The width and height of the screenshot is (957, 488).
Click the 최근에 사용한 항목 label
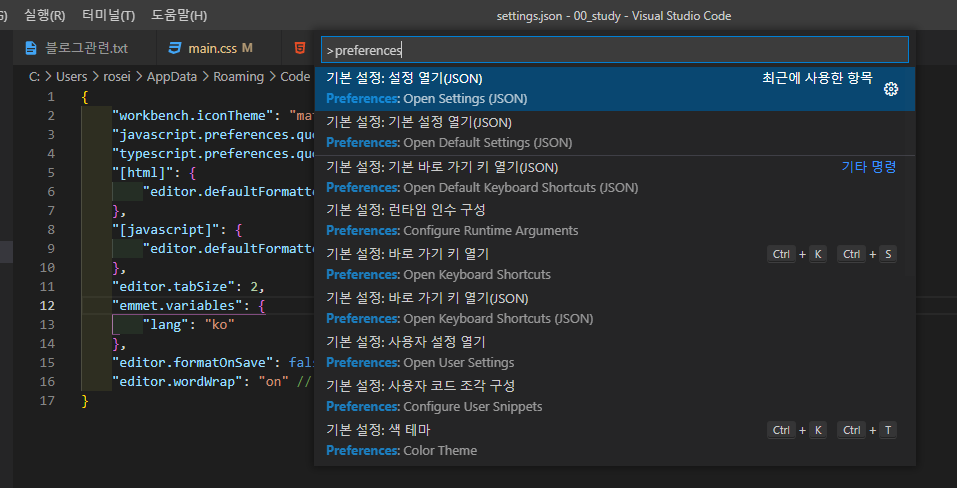tap(817, 78)
